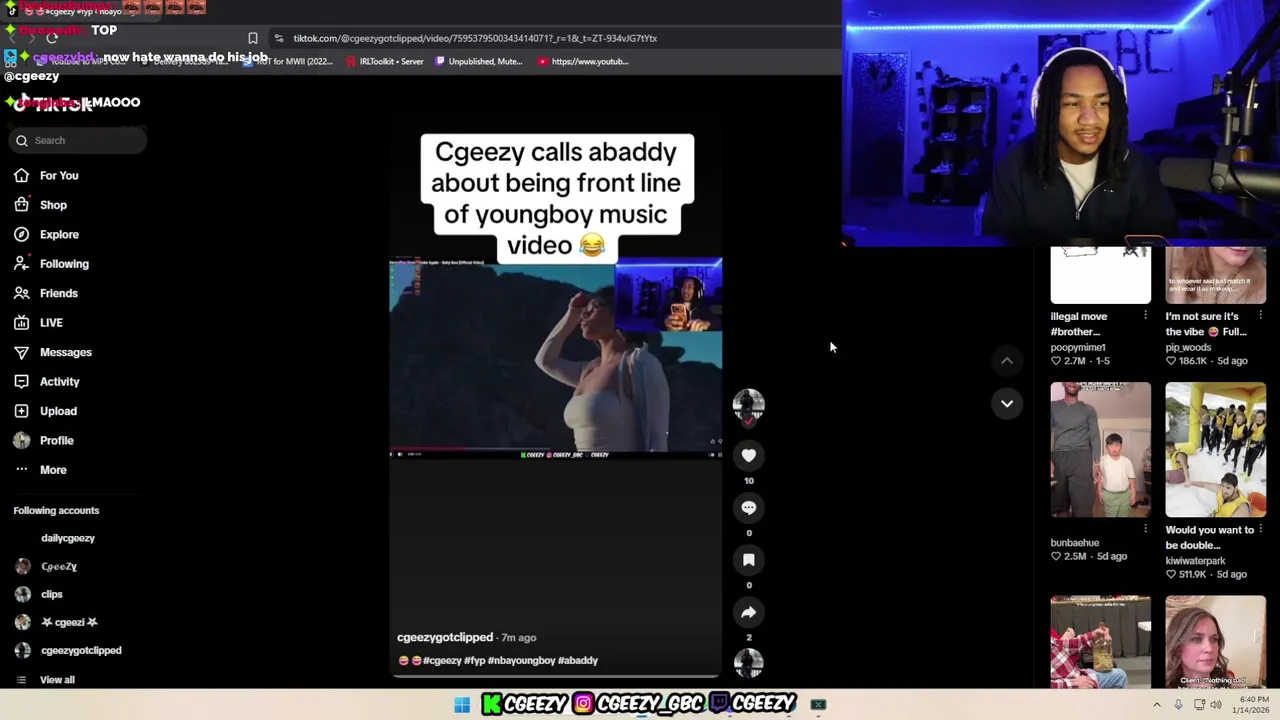Open the plaid shirt video thumbnail
The height and width of the screenshot is (720, 1280).
point(1100,642)
